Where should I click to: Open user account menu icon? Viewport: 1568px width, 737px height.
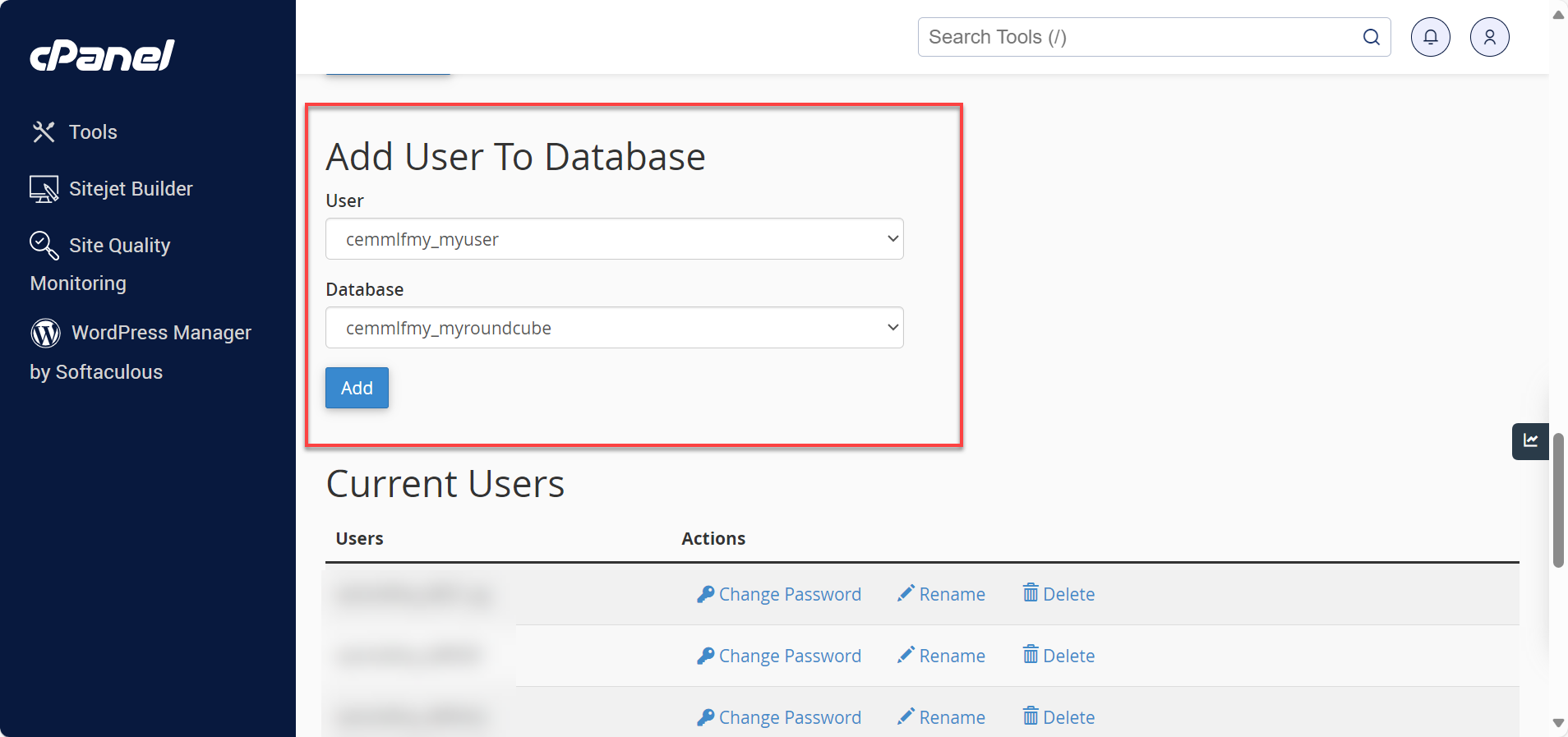[x=1490, y=37]
